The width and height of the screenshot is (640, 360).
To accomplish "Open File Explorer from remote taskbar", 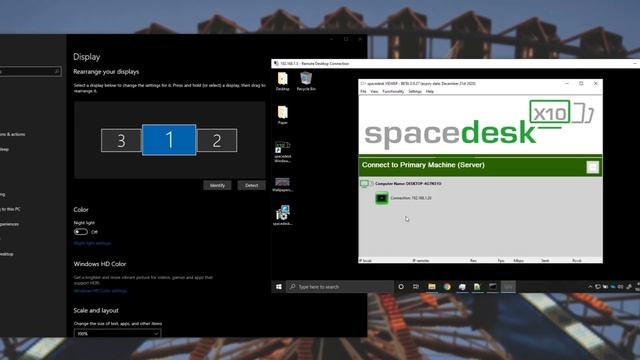I will pos(431,287).
